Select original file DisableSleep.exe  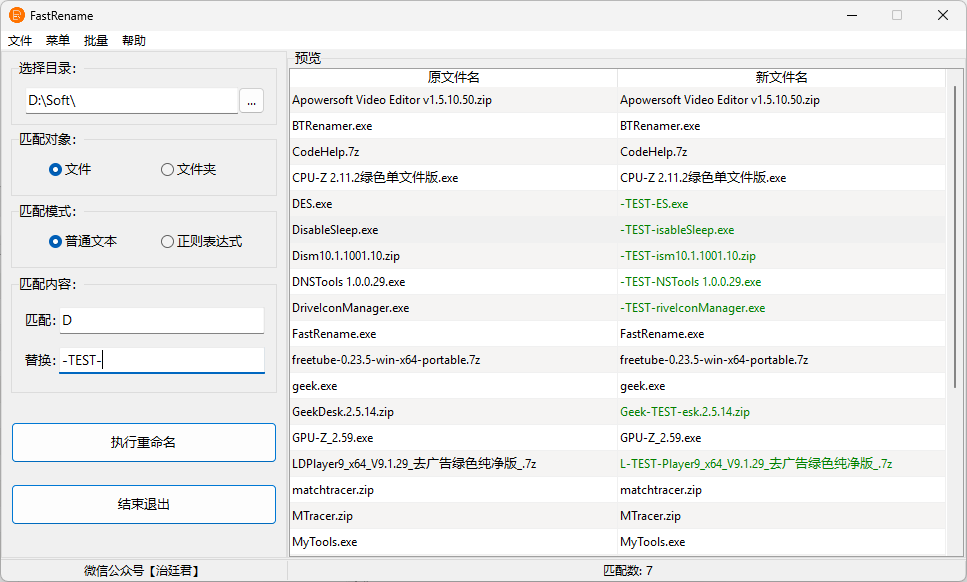335,230
